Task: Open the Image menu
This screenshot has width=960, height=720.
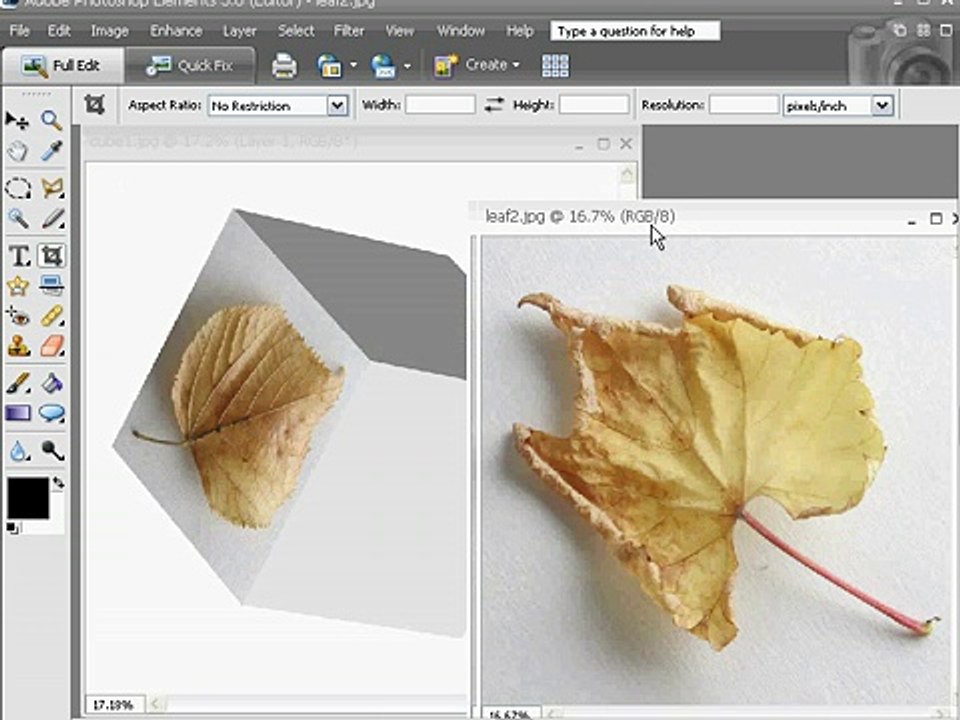Action: tap(110, 31)
